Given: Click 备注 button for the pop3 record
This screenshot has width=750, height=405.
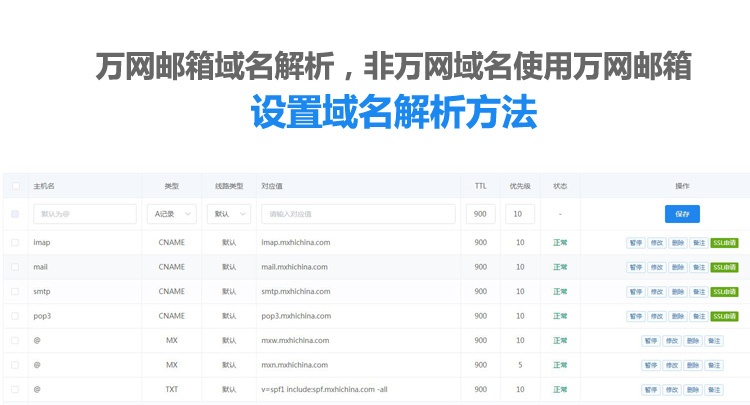Looking at the screenshot, I should (699, 316).
